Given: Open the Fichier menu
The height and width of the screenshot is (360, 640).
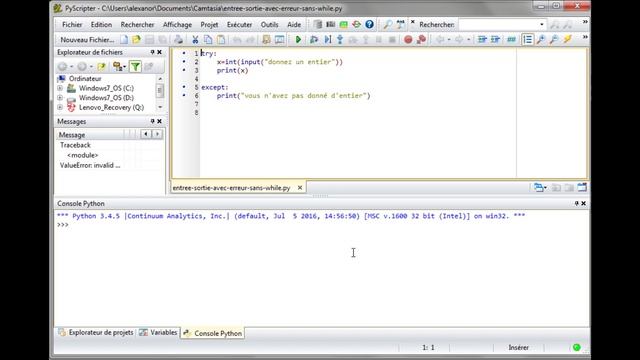Looking at the screenshot, I should pos(72,24).
